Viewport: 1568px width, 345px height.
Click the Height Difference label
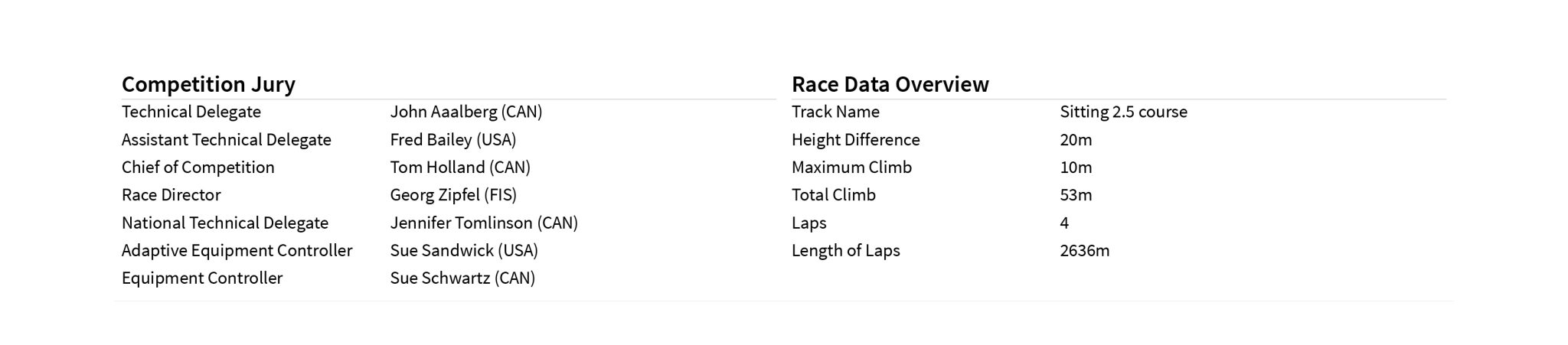point(855,140)
